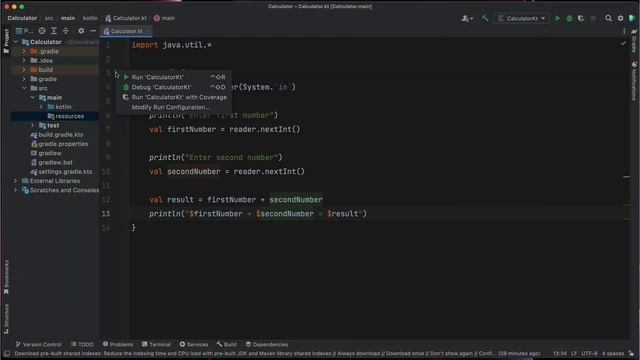The width and height of the screenshot is (640, 360).
Task: Expand the test folder
Action: tap(33, 125)
